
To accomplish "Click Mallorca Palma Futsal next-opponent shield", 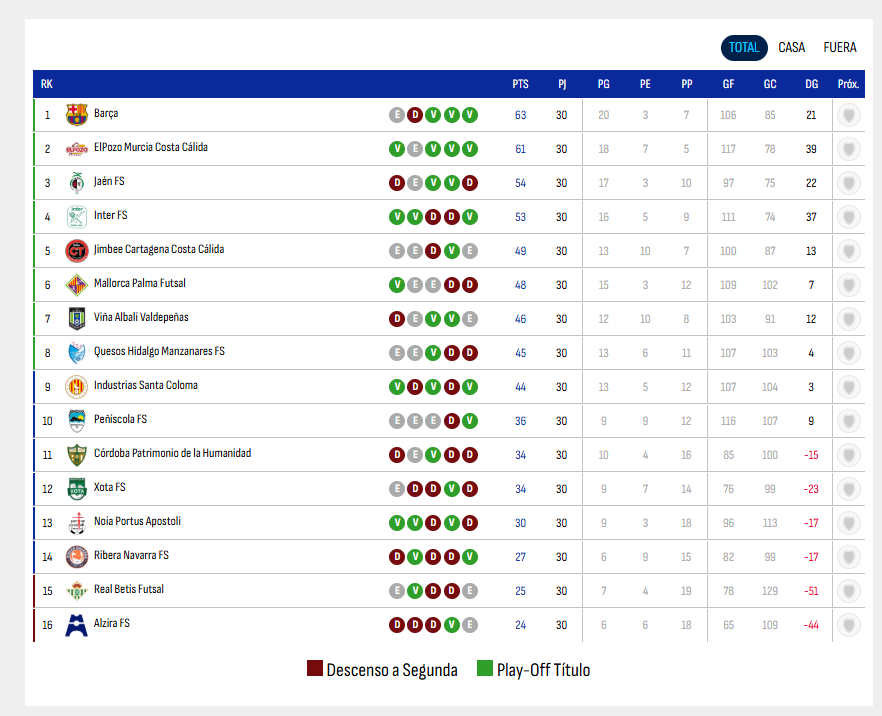I will (849, 285).
